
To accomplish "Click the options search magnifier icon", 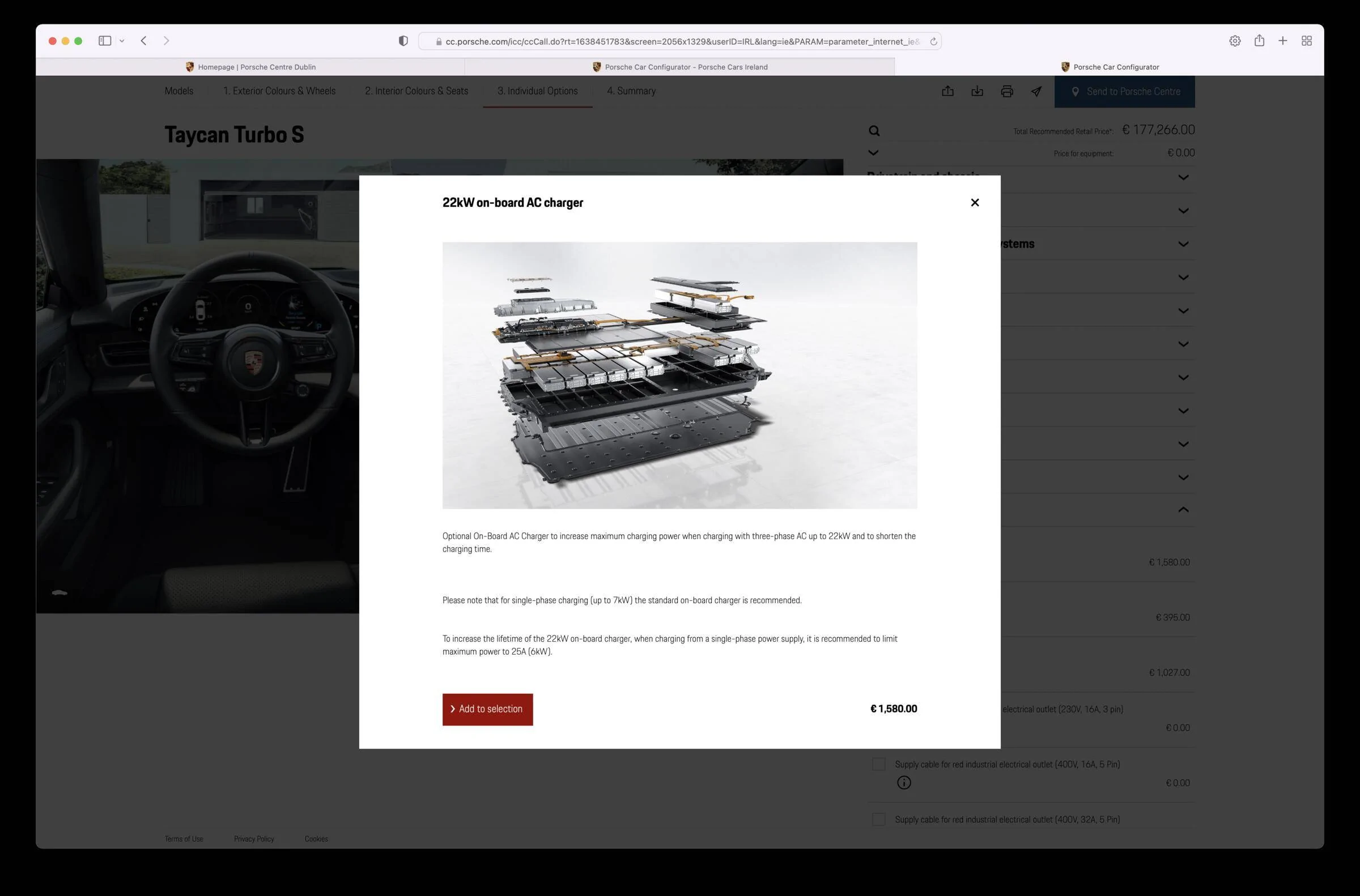I will [874, 131].
